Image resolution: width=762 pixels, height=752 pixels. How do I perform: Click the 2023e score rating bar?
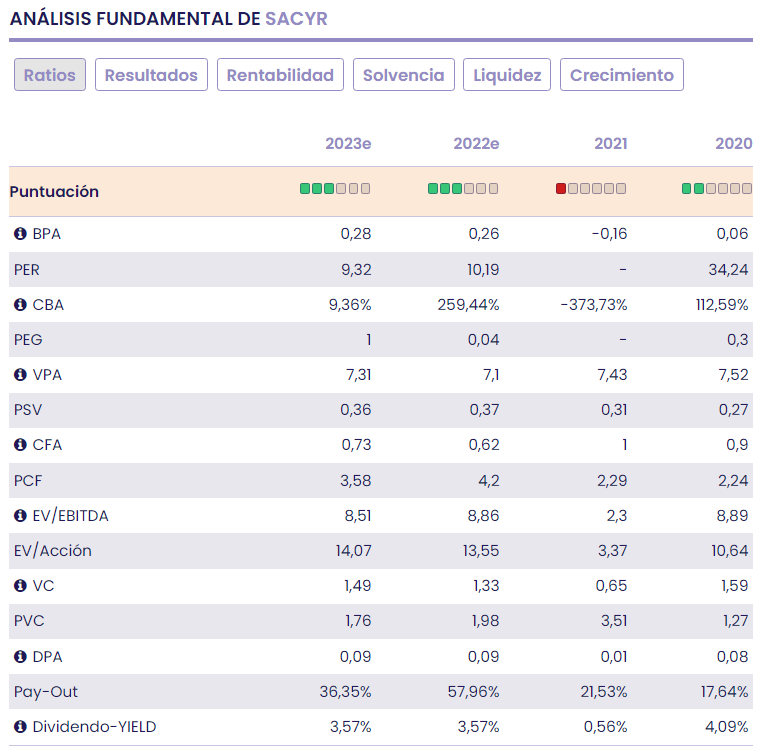335,189
